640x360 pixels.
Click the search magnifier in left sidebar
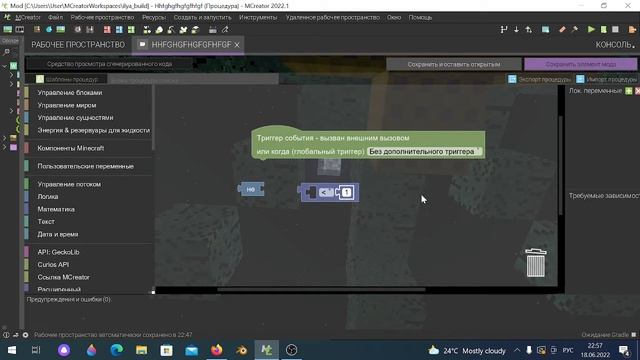point(7,52)
